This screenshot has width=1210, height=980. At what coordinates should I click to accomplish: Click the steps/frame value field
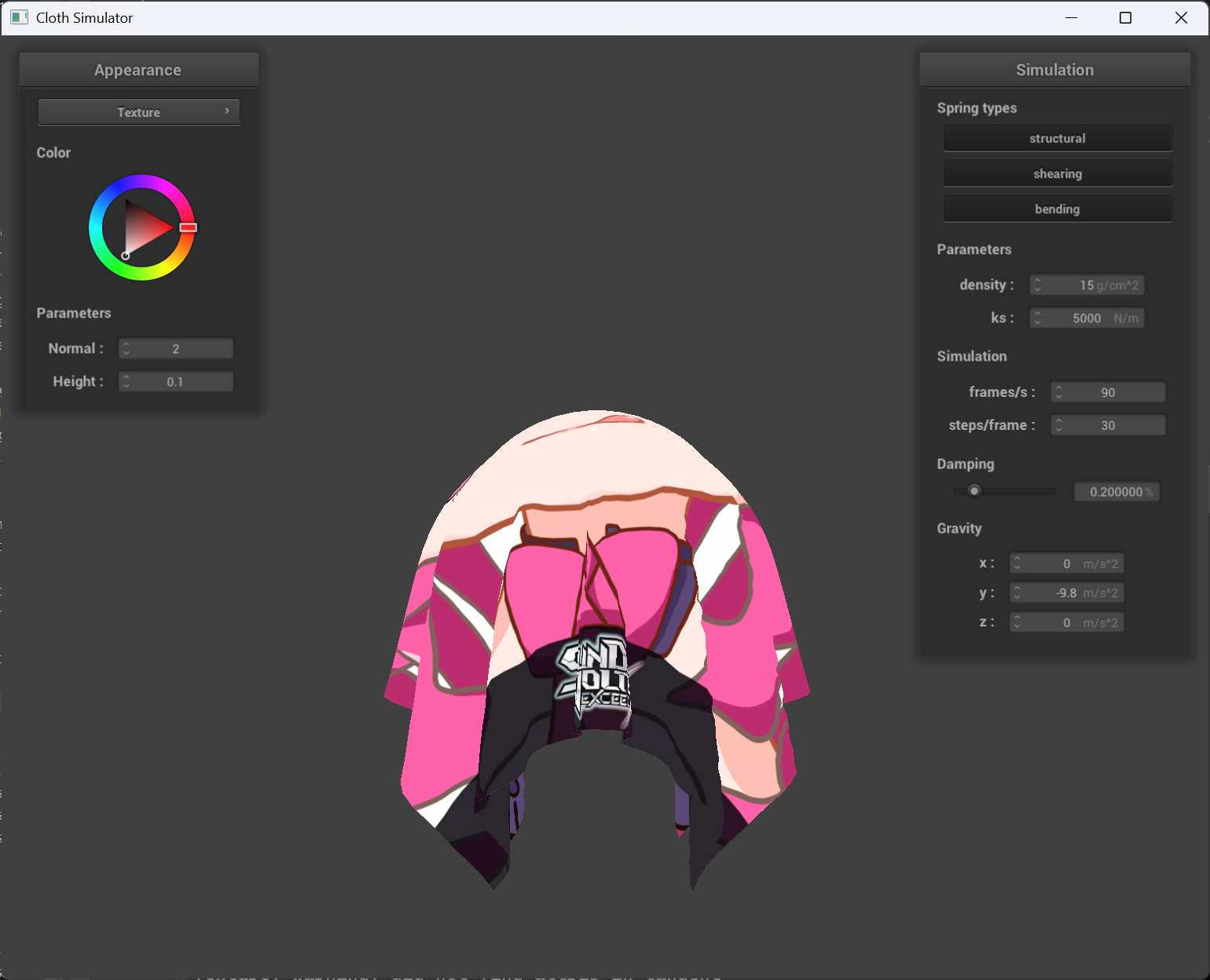[1108, 425]
